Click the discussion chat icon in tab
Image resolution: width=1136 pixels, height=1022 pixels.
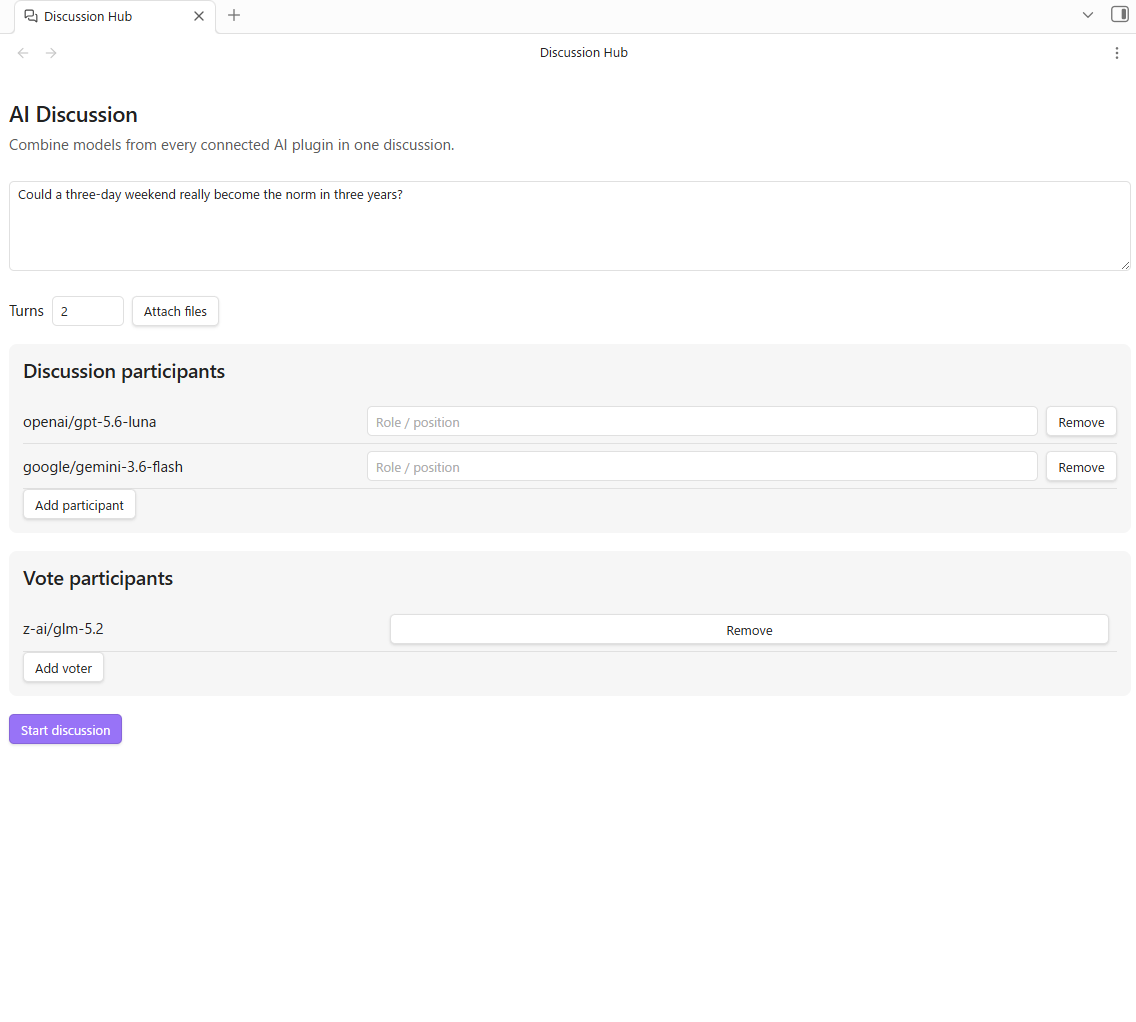pyautogui.click(x=31, y=16)
